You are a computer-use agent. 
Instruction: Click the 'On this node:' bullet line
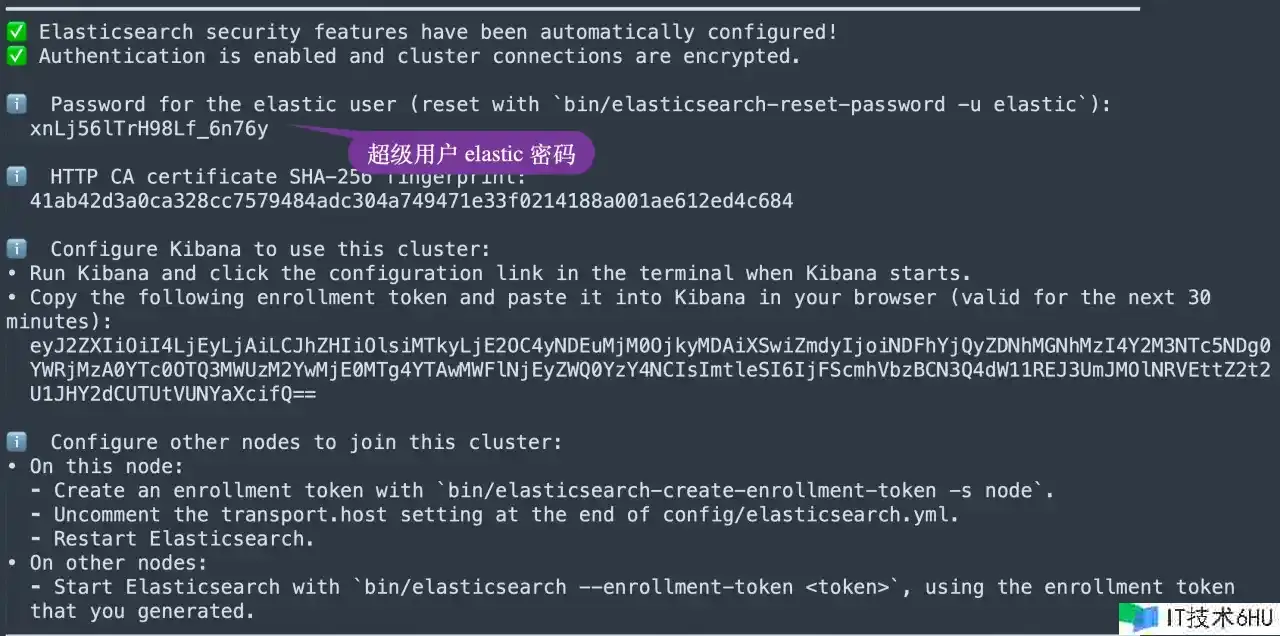95,466
